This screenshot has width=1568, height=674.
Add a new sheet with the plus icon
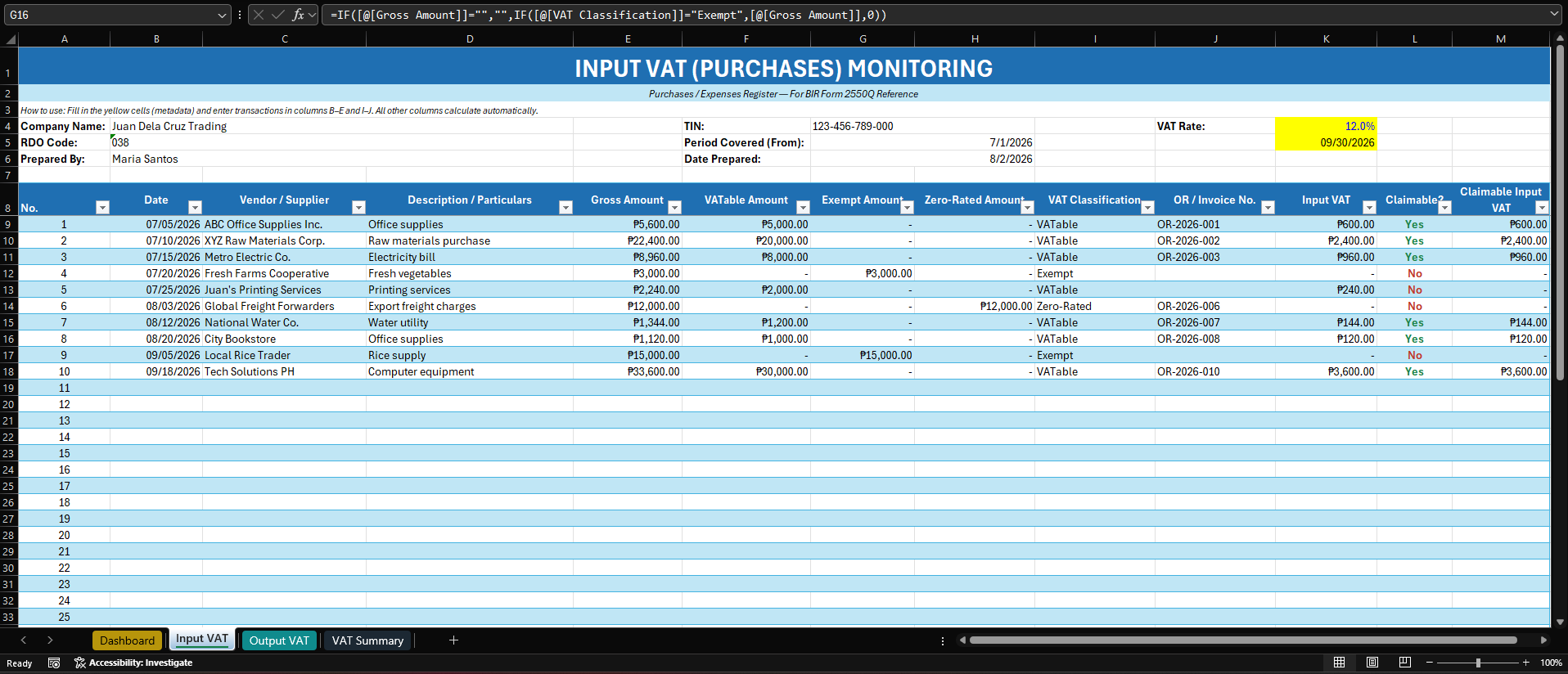coord(453,640)
